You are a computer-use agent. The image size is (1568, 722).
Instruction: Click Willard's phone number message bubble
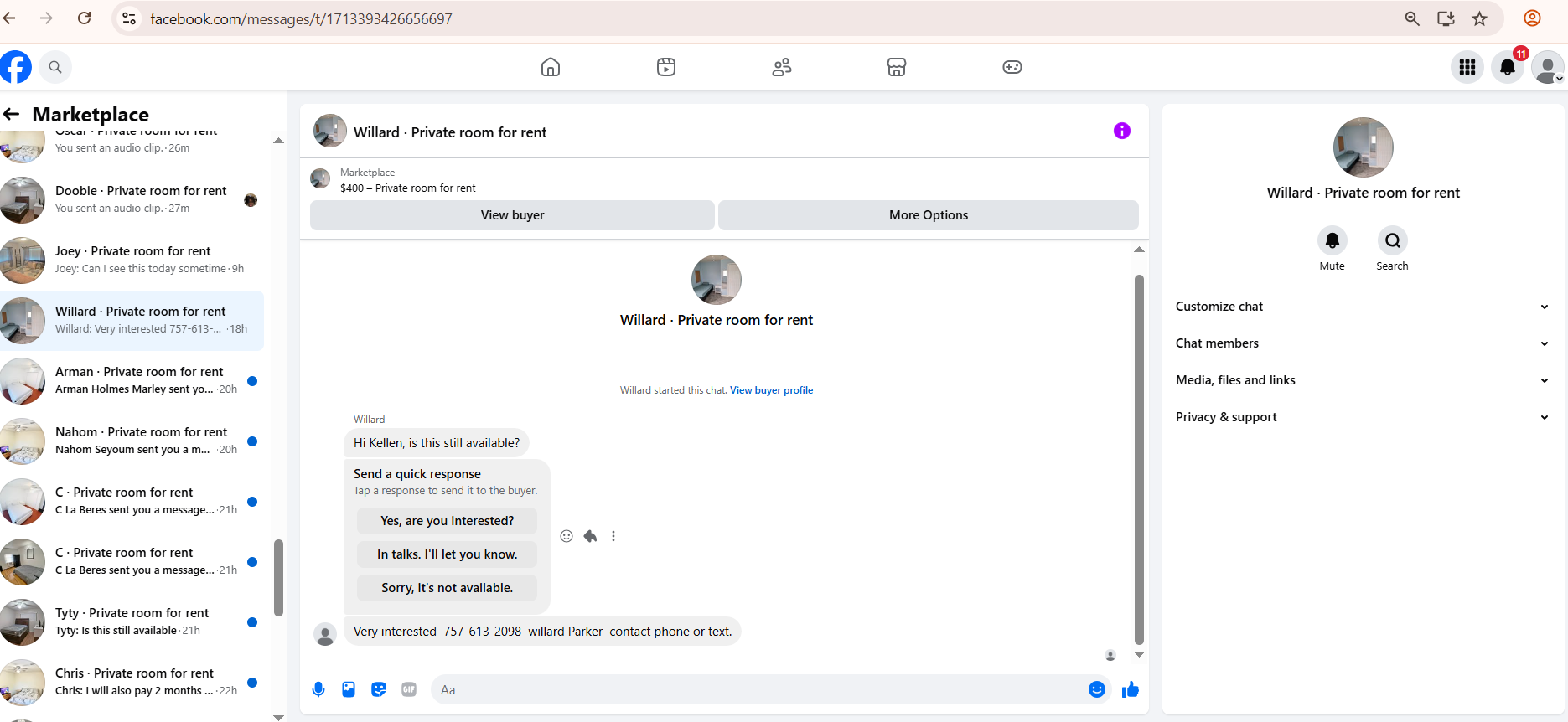(x=542, y=632)
